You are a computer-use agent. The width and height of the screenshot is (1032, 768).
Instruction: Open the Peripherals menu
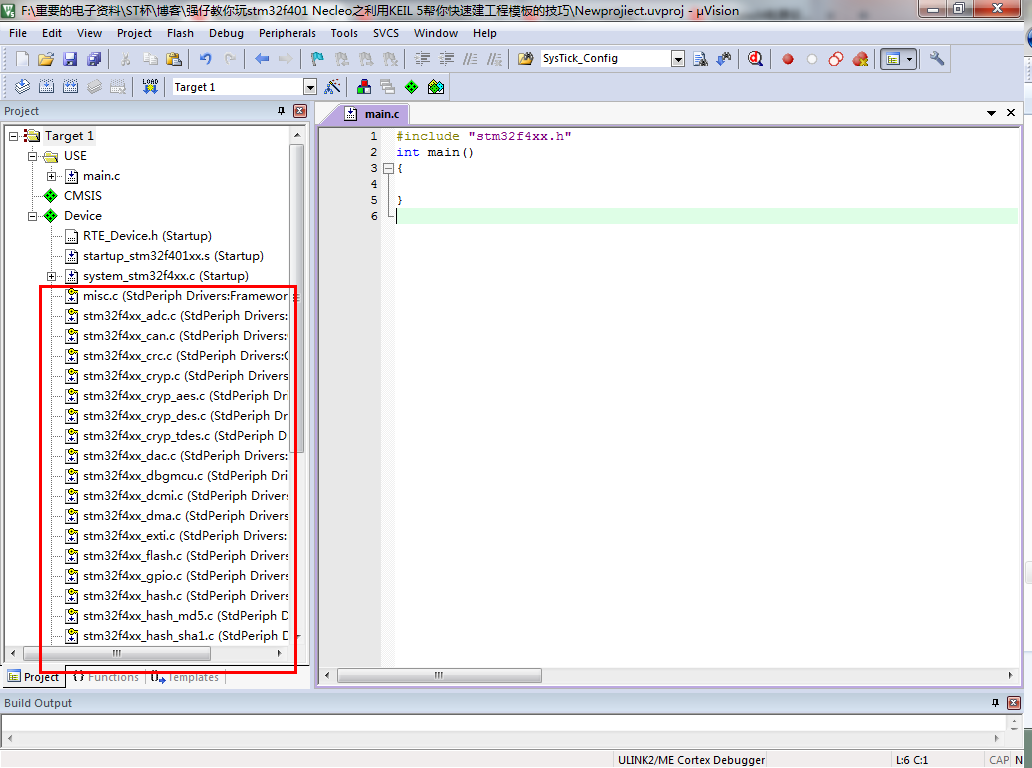pyautogui.click(x=287, y=33)
